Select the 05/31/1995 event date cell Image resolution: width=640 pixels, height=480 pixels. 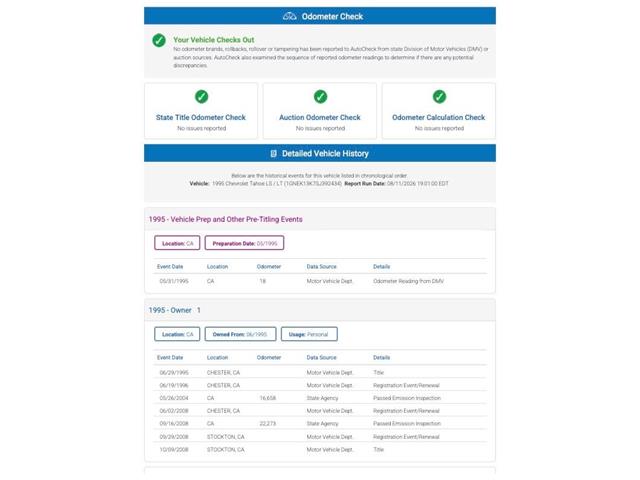[x=174, y=281]
